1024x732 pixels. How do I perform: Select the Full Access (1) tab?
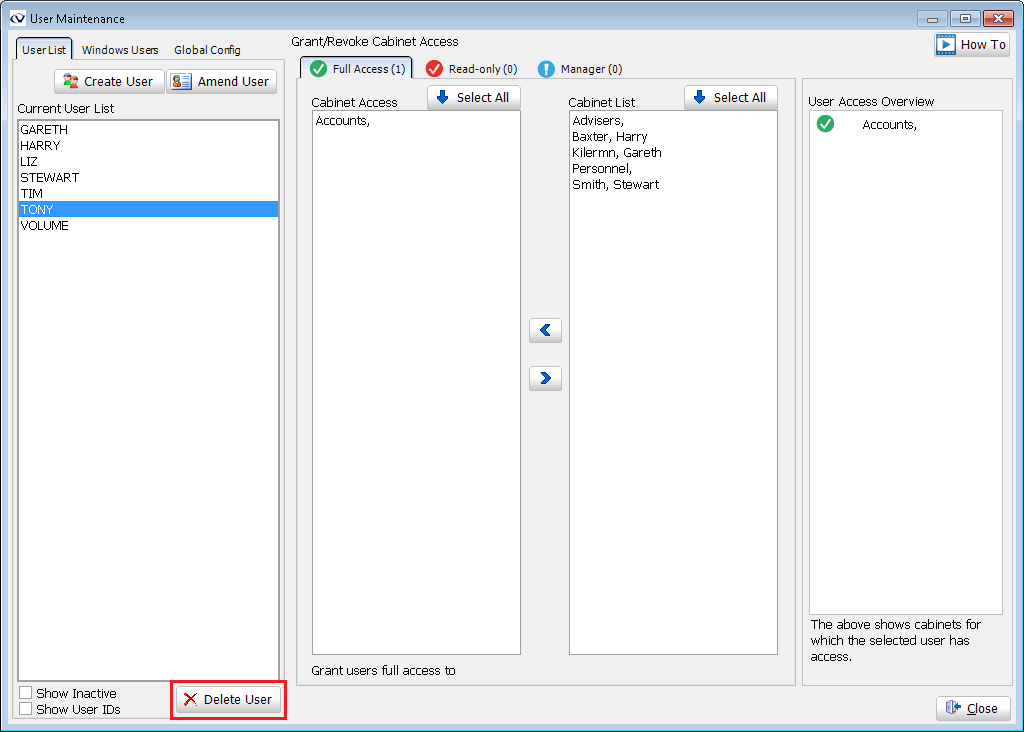point(357,69)
